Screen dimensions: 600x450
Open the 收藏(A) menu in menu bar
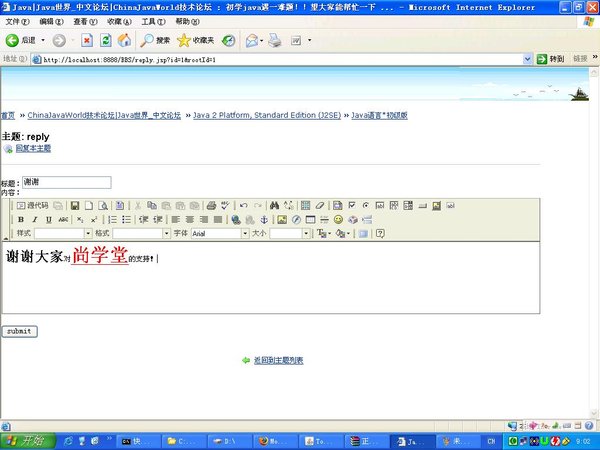click(118, 21)
